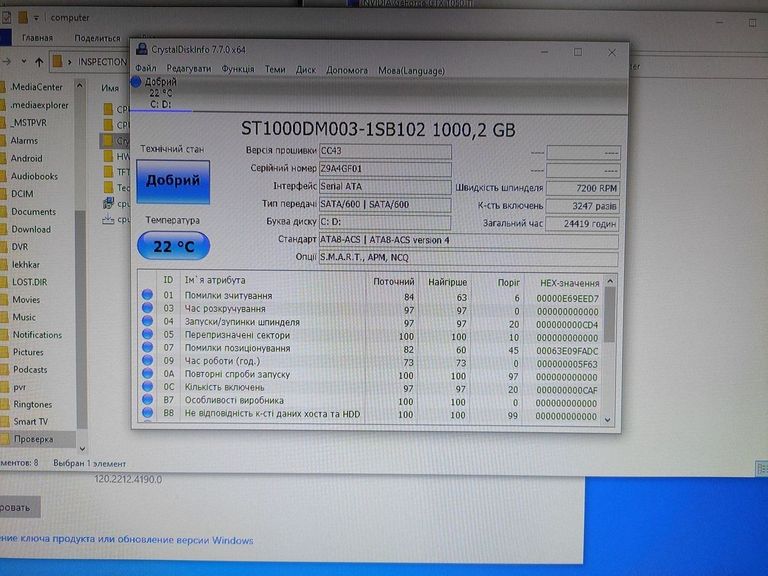Open the Quick Access Toolbar dropdown in Explorer

click(36, 18)
